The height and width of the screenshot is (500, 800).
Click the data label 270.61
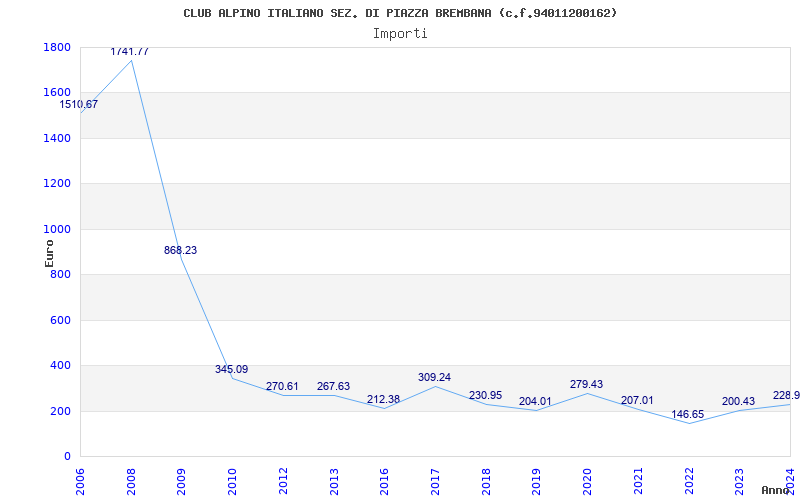pyautogui.click(x=282, y=386)
